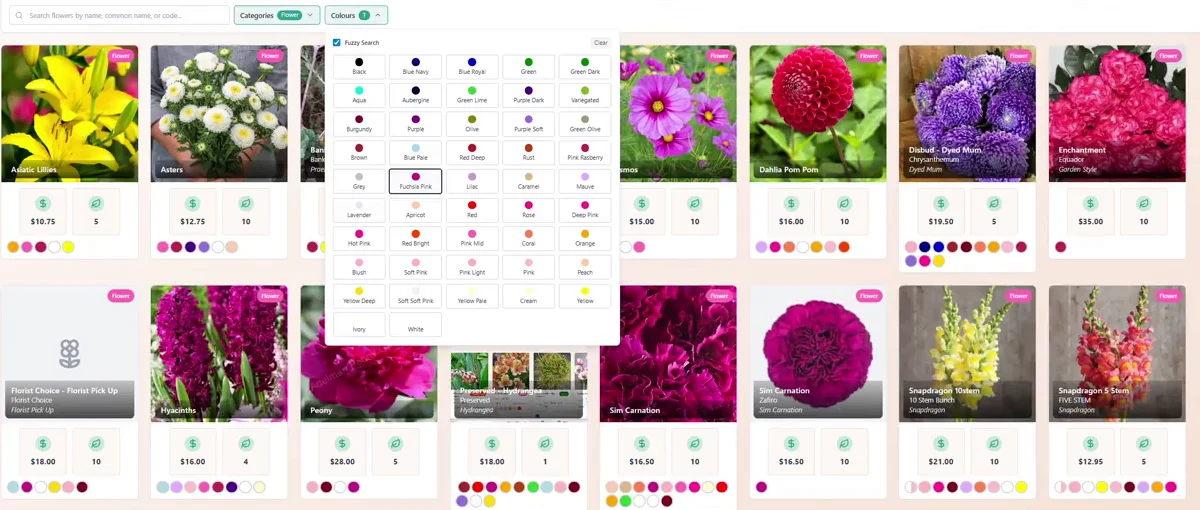Click the leaf icon on Snapdragon 5 Stem card

[1144, 443]
